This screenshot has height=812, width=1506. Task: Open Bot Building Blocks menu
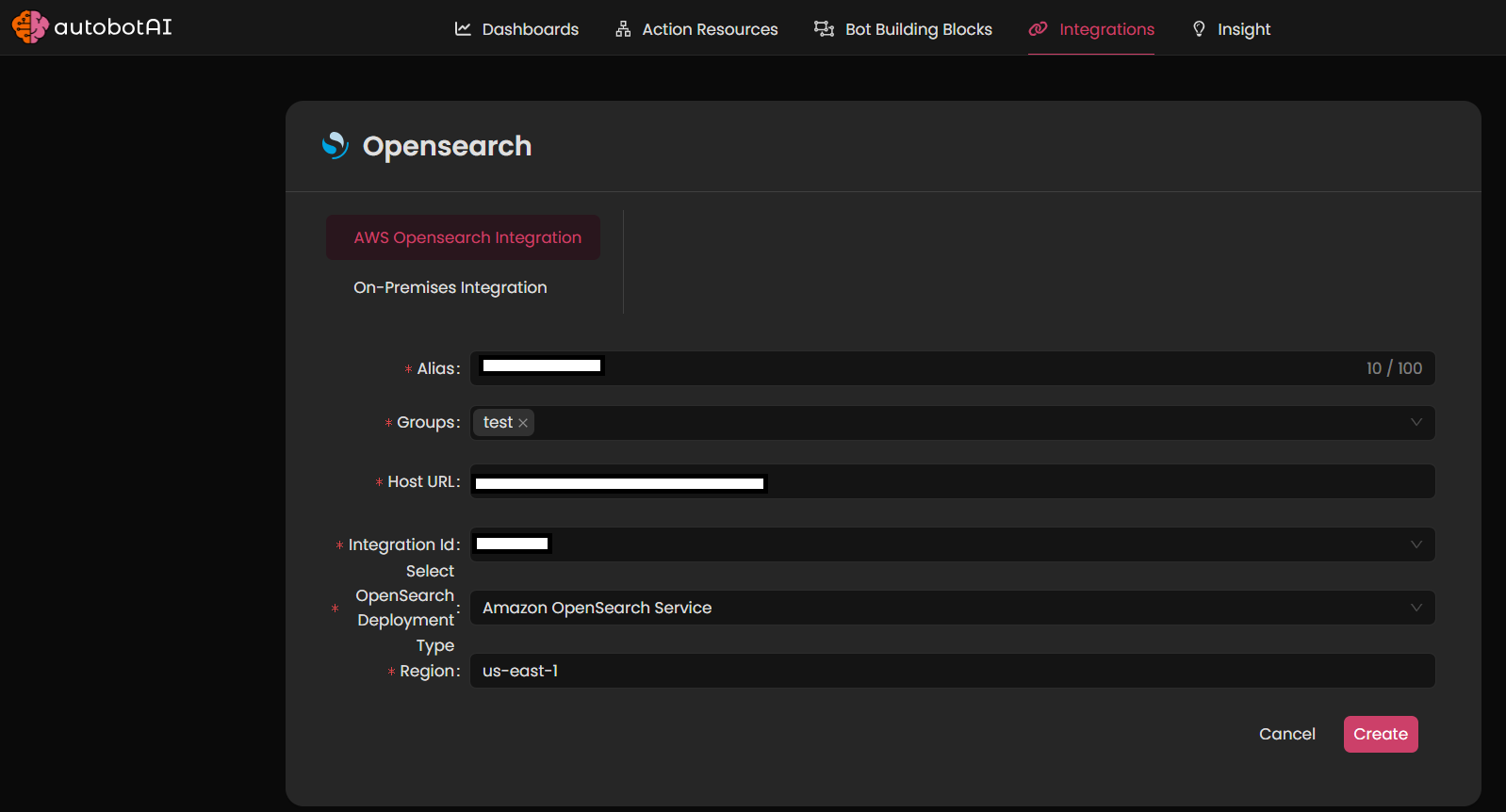(903, 29)
